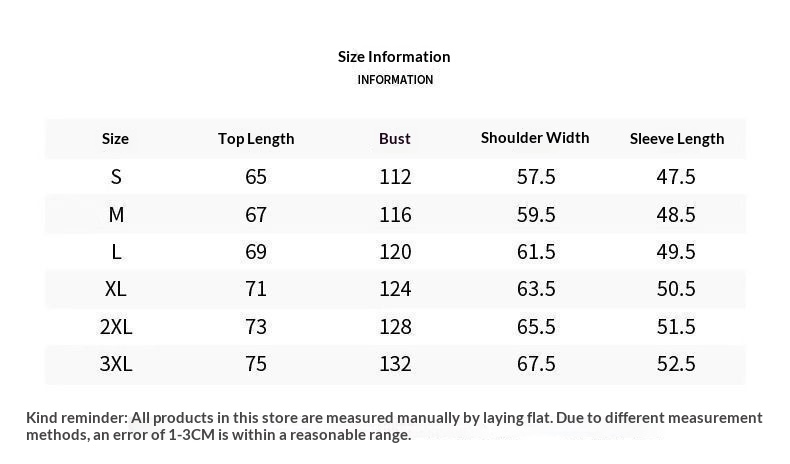Viewport: 790px width, 464px height.
Task: Select the sleeve length value 47.5
Action: pos(676,177)
